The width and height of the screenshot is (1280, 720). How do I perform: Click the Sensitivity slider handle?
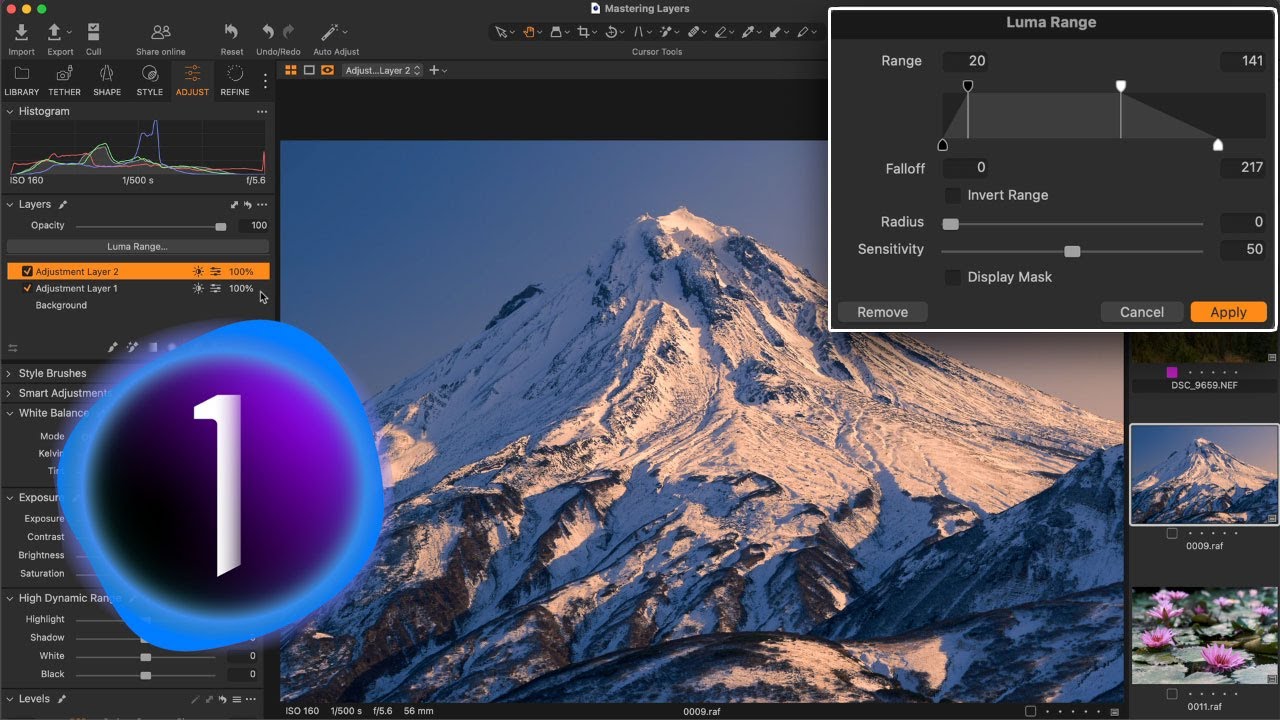click(x=1072, y=251)
